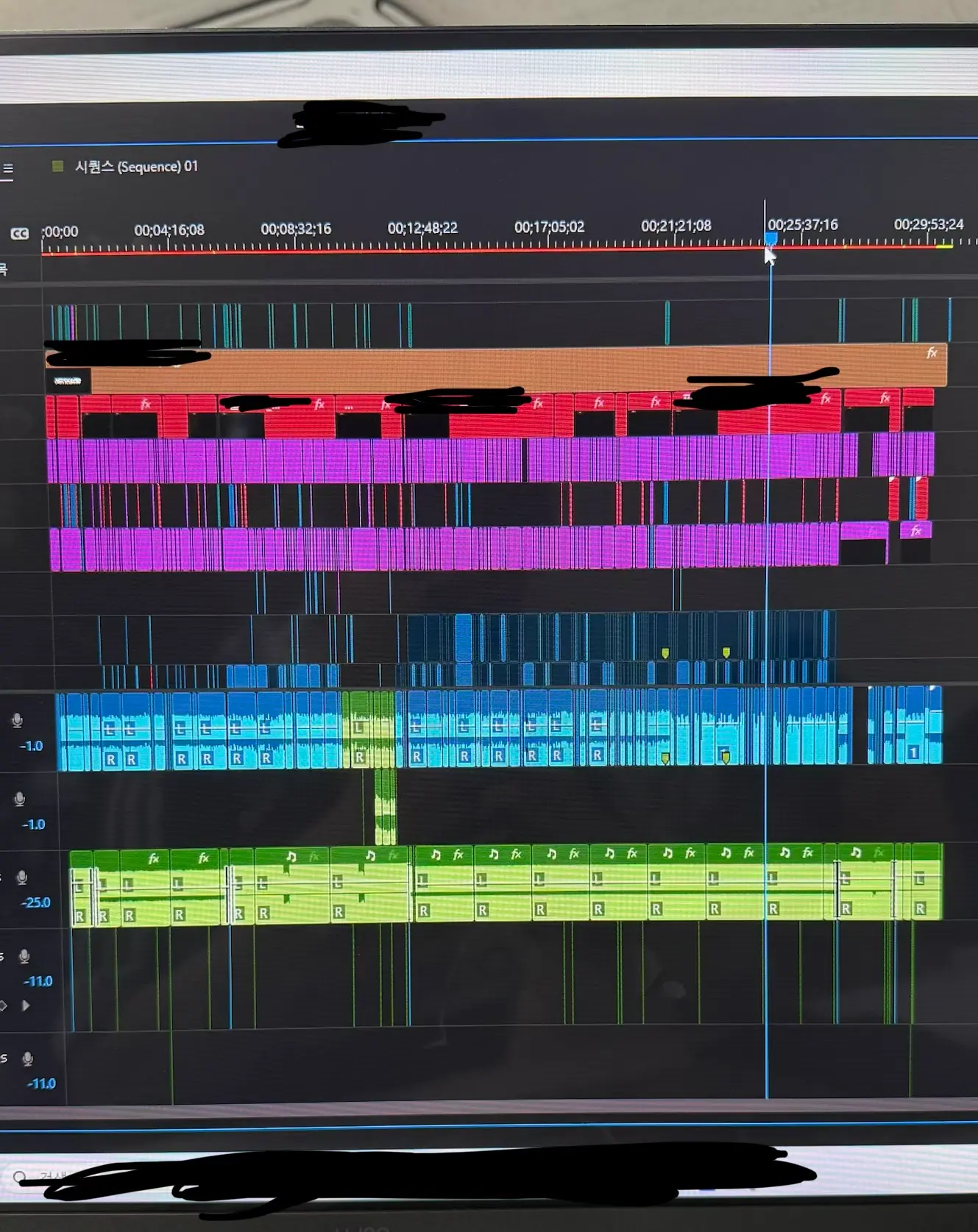Screen dimensions: 978x1232
Task: Click first music note icon on green track
Action: pos(291,856)
